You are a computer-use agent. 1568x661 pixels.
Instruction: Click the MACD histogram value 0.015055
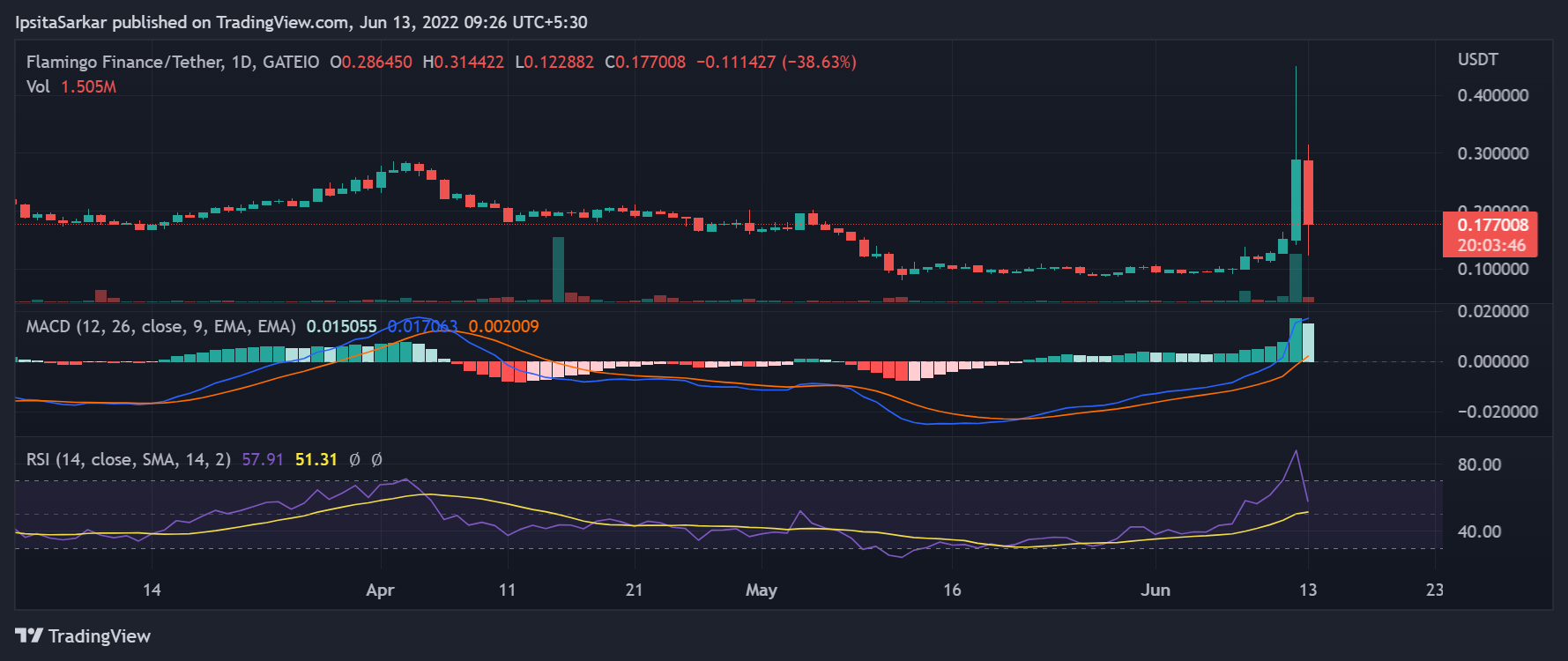(342, 326)
